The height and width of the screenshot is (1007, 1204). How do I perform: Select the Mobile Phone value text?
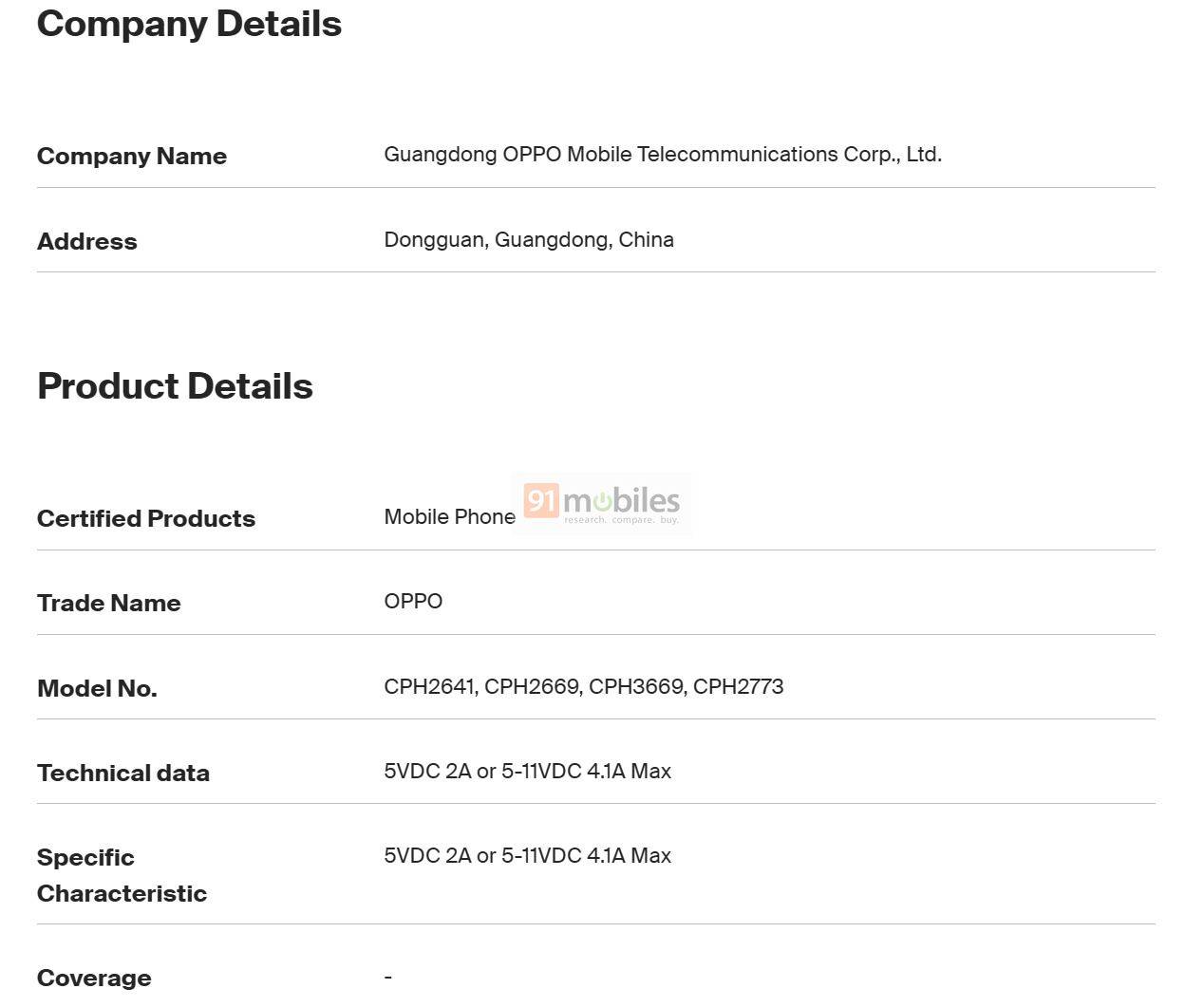pos(449,517)
